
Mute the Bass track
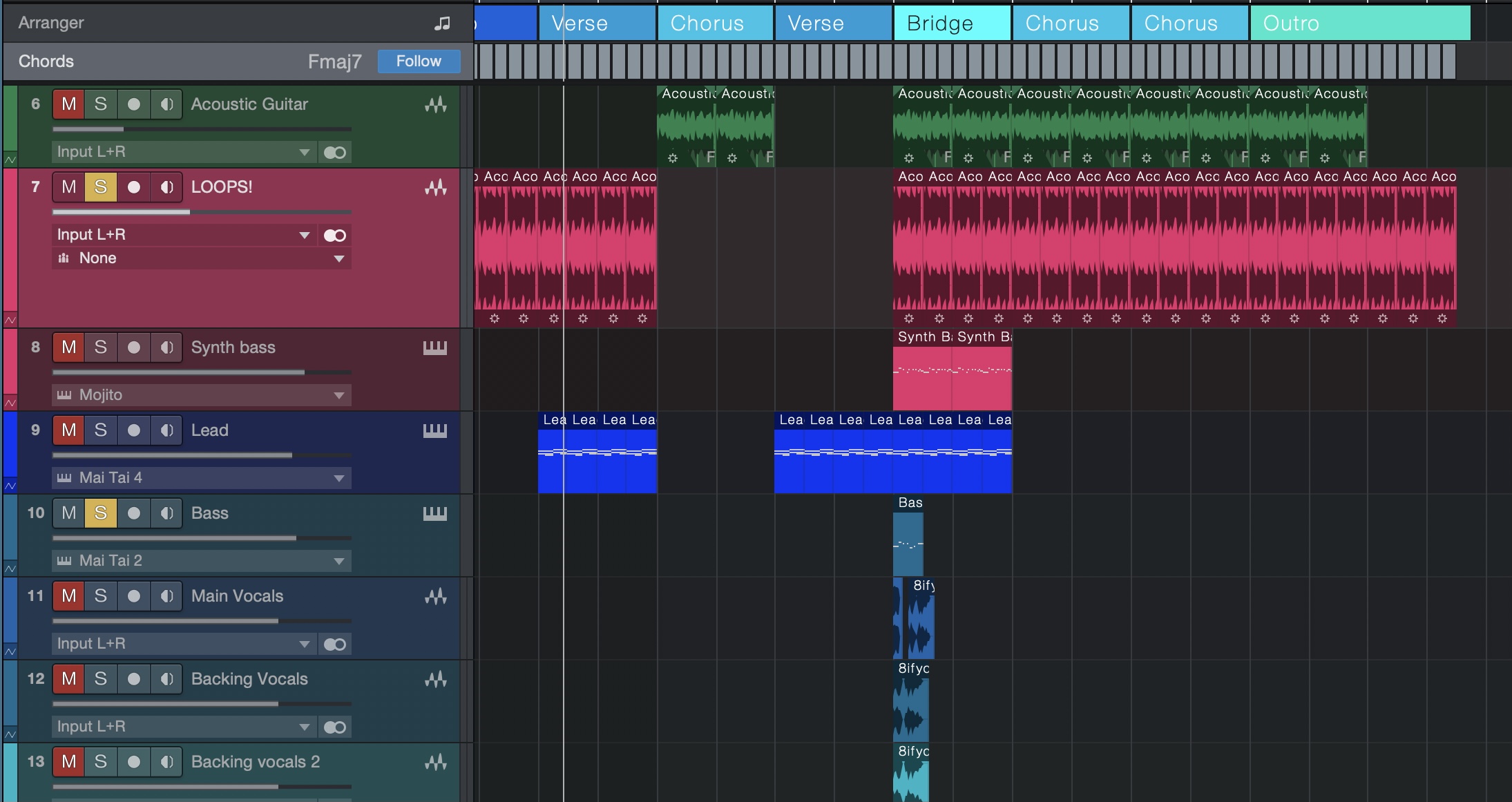pos(69,513)
